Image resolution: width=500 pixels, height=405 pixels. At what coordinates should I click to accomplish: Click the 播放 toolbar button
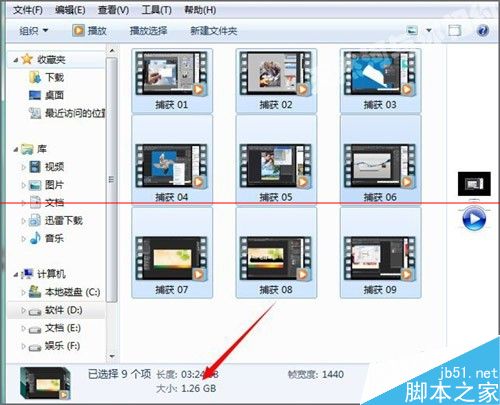[x=89, y=31]
